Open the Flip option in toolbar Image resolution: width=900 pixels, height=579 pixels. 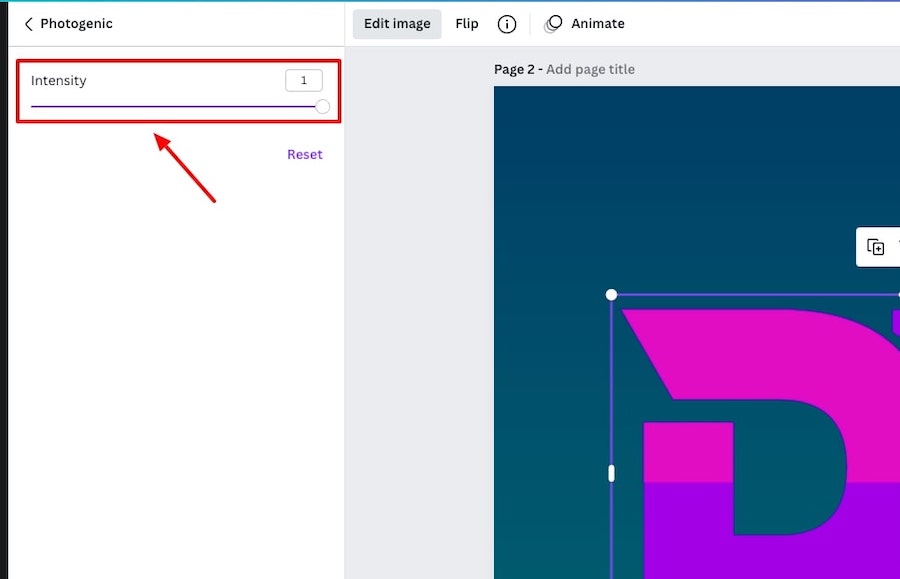click(x=467, y=24)
